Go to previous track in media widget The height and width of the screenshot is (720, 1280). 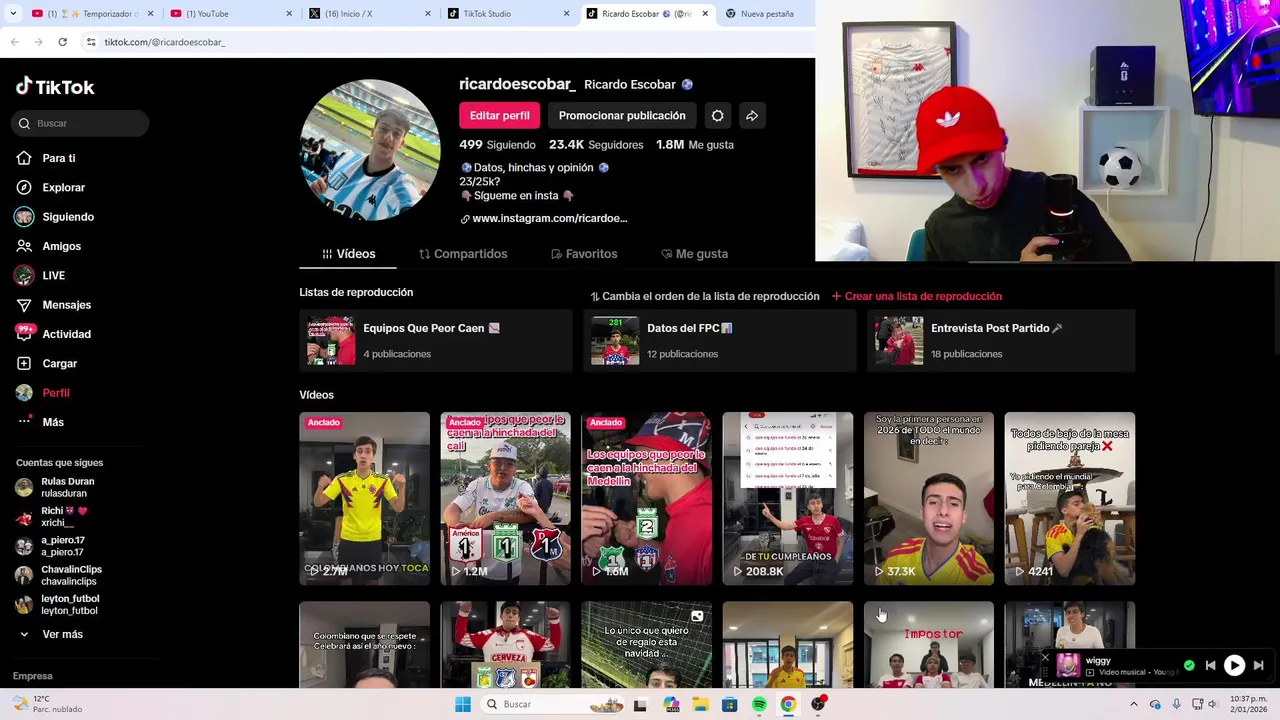click(x=1210, y=665)
